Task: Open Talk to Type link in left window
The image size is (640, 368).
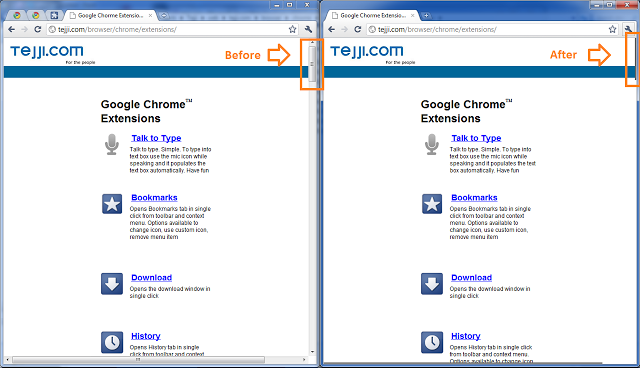Action: pyautogui.click(x=156, y=138)
